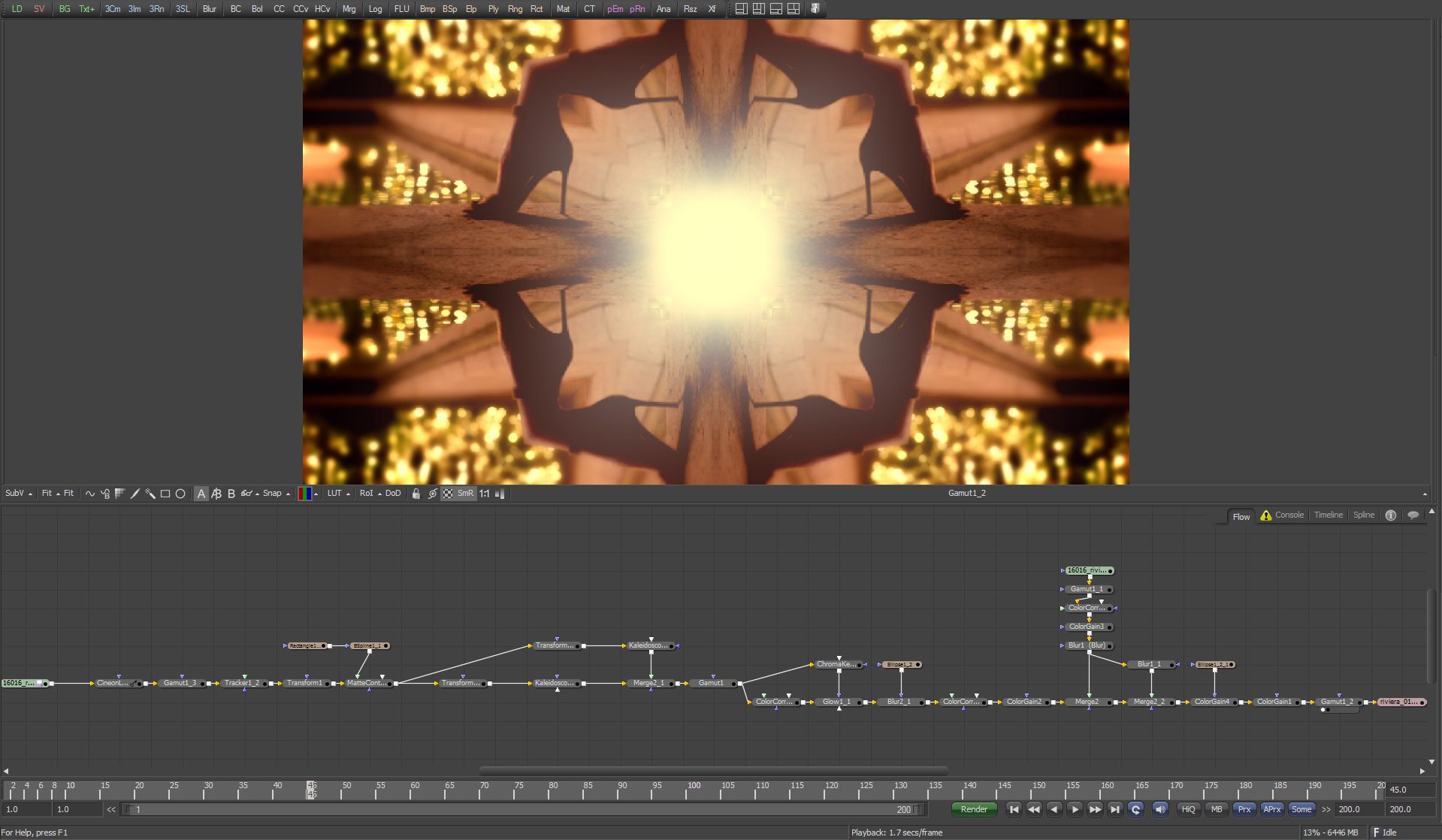Toggle HiQ high quality mode

click(1188, 809)
